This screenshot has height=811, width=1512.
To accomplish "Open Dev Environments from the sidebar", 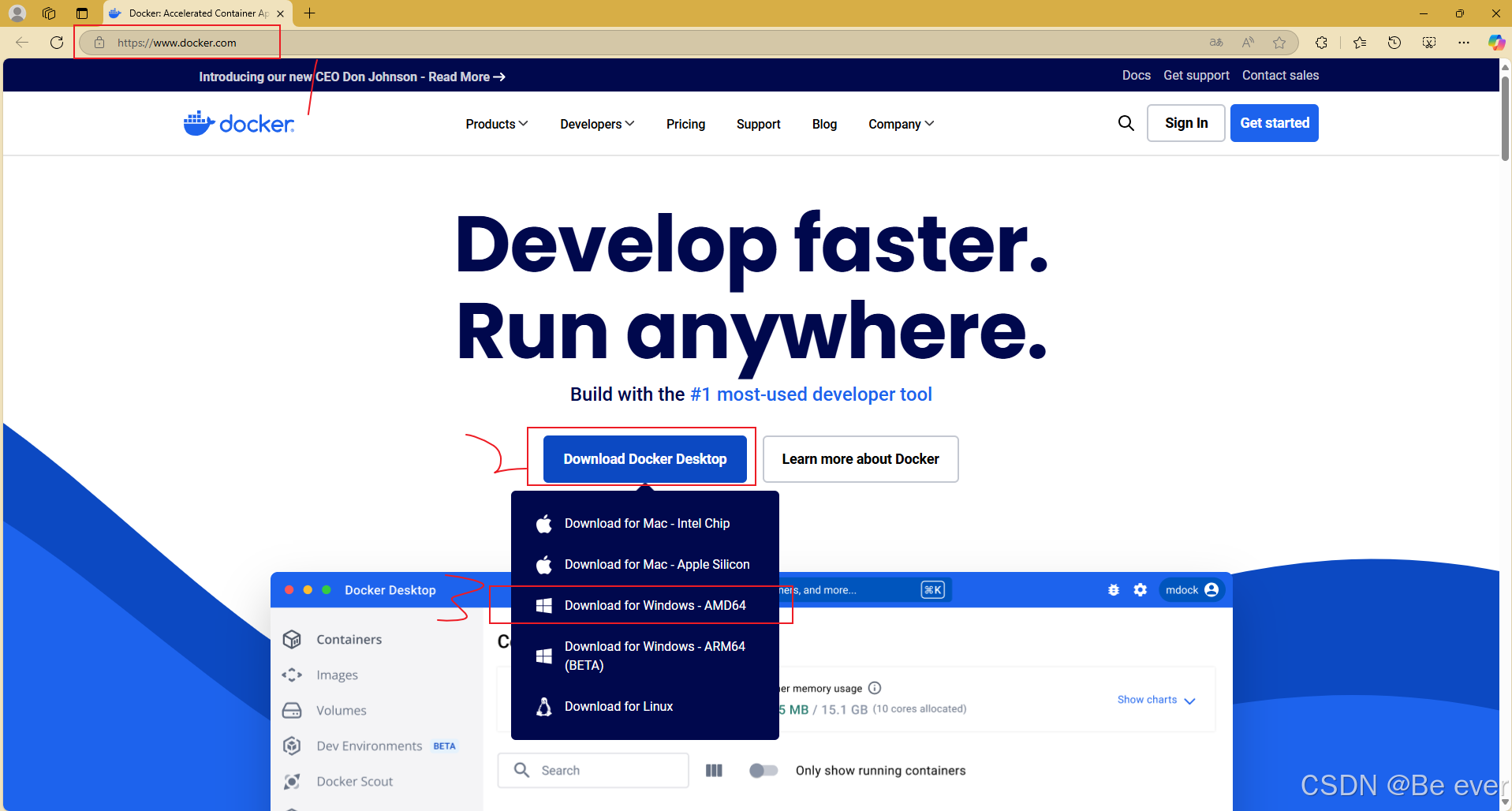I will point(292,746).
